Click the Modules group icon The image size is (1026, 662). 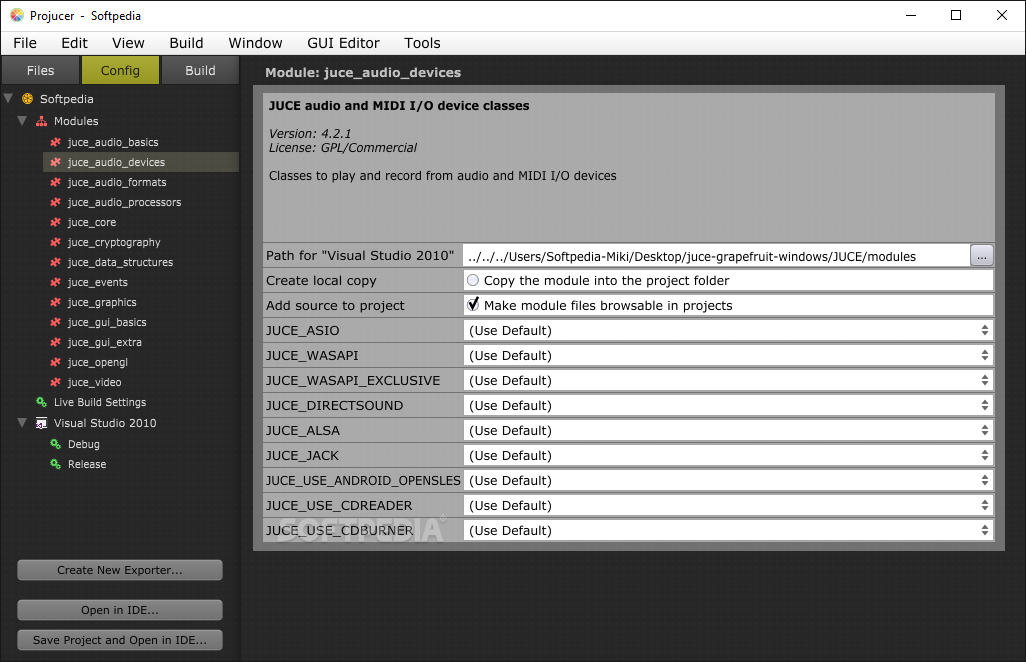coord(41,121)
